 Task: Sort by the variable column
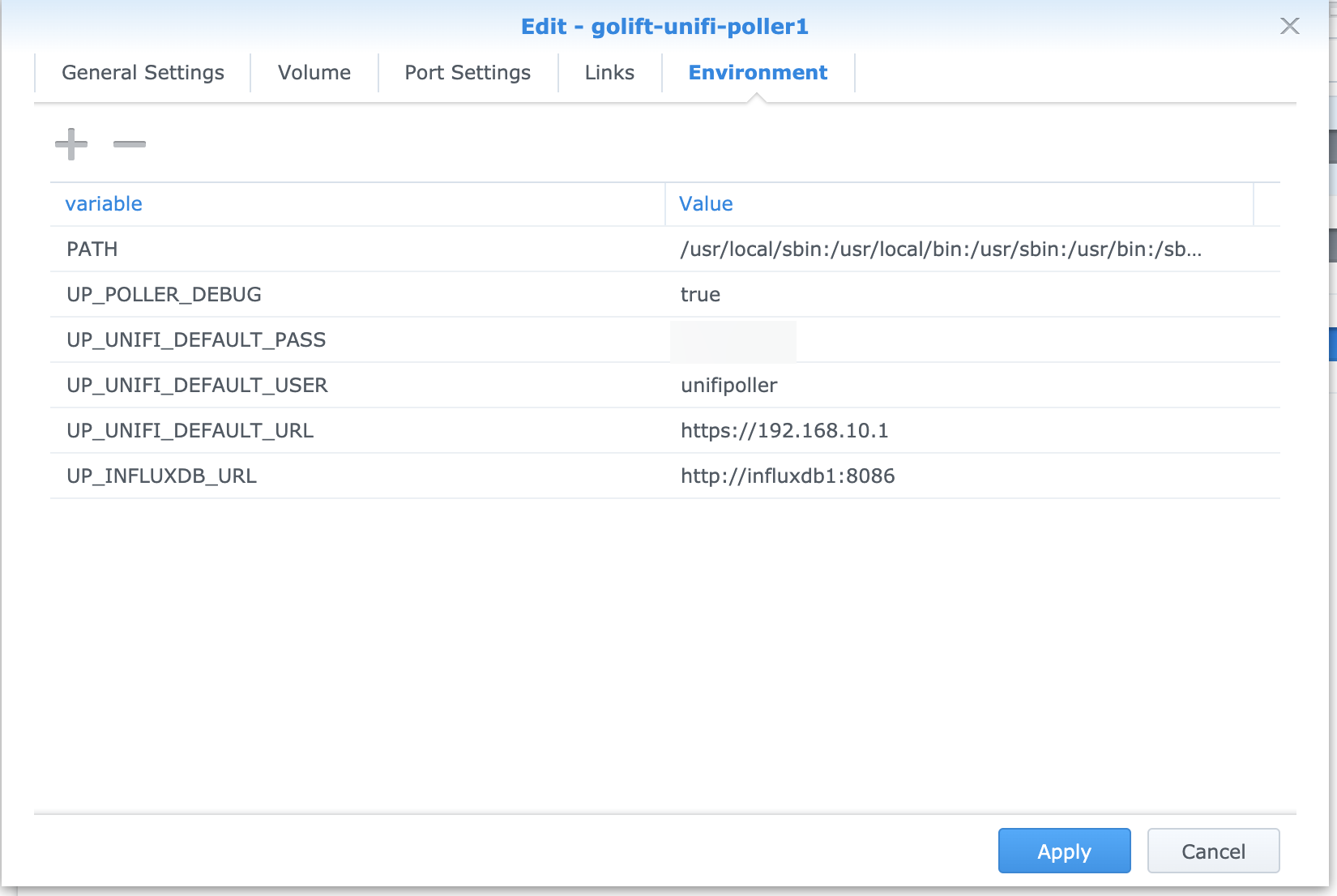coord(103,203)
